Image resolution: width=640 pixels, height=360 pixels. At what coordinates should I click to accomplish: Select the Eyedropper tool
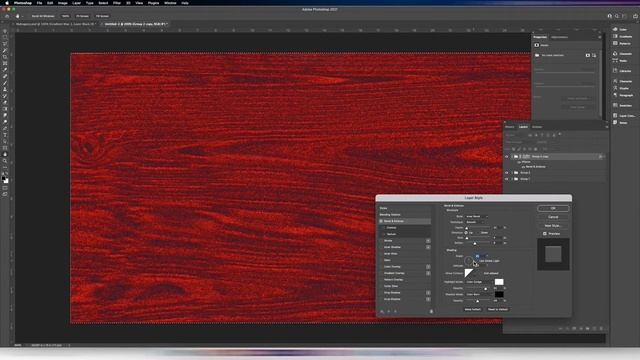pyautogui.click(x=5, y=70)
